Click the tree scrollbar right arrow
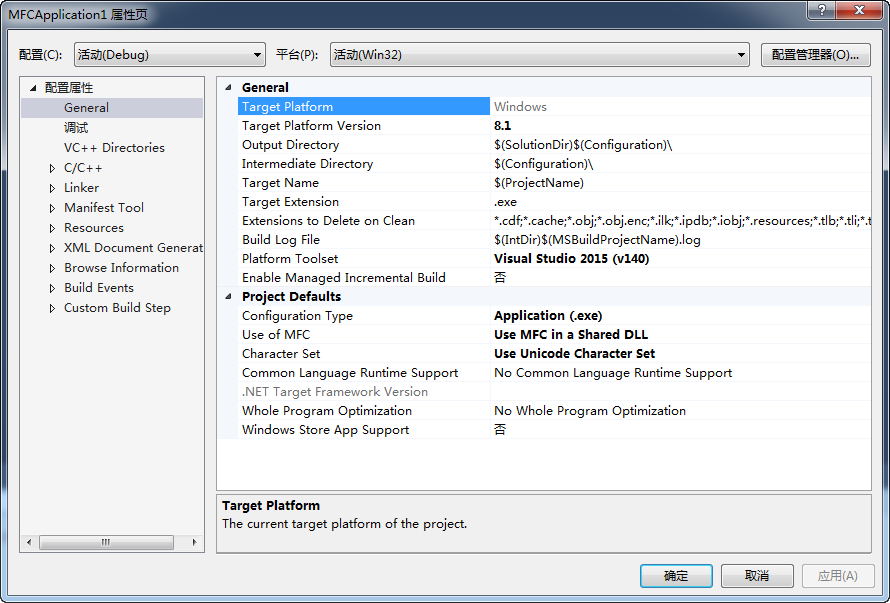This screenshot has height=603, width=890. [x=194, y=542]
